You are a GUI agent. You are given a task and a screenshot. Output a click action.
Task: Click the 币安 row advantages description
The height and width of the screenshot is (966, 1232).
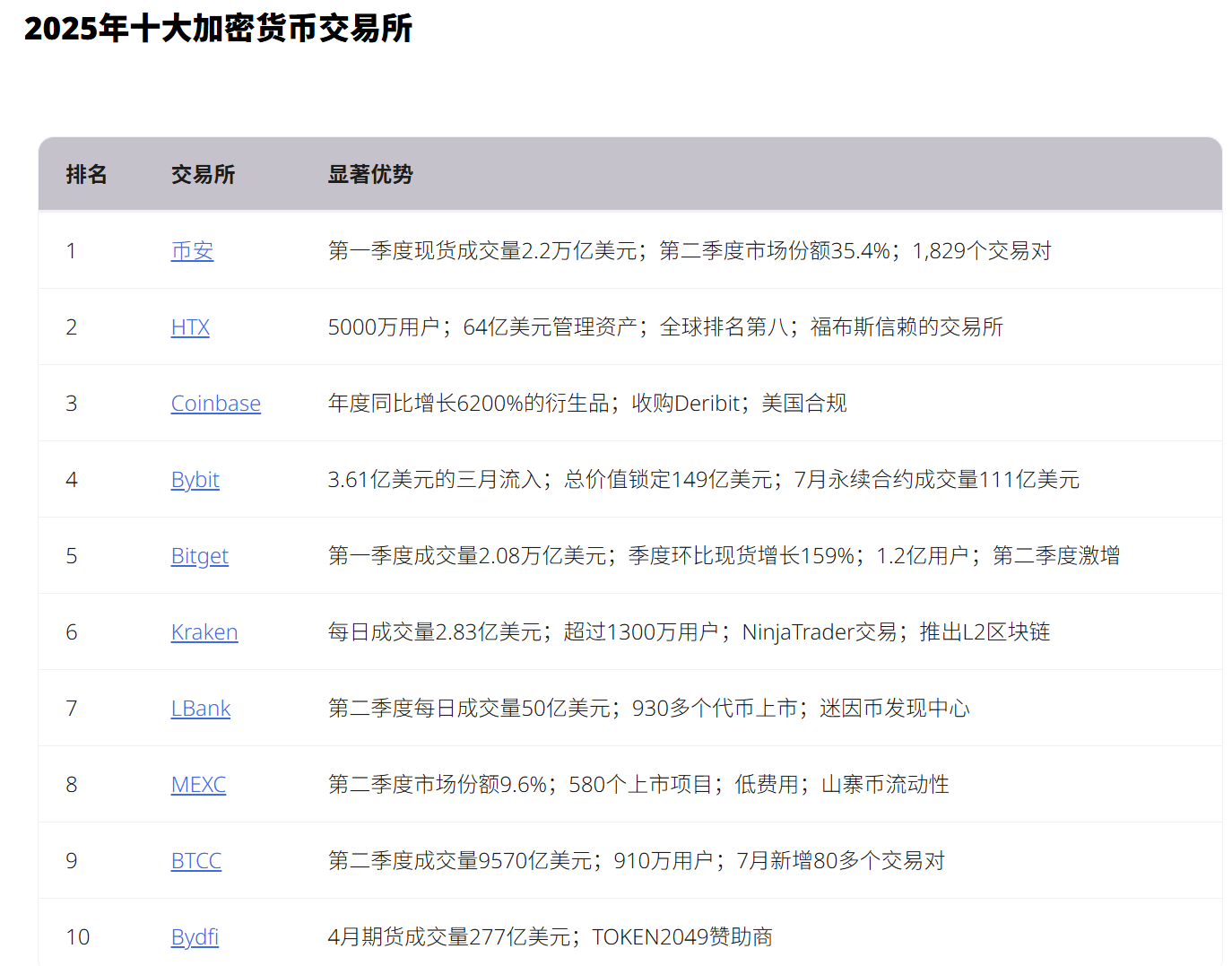click(689, 251)
